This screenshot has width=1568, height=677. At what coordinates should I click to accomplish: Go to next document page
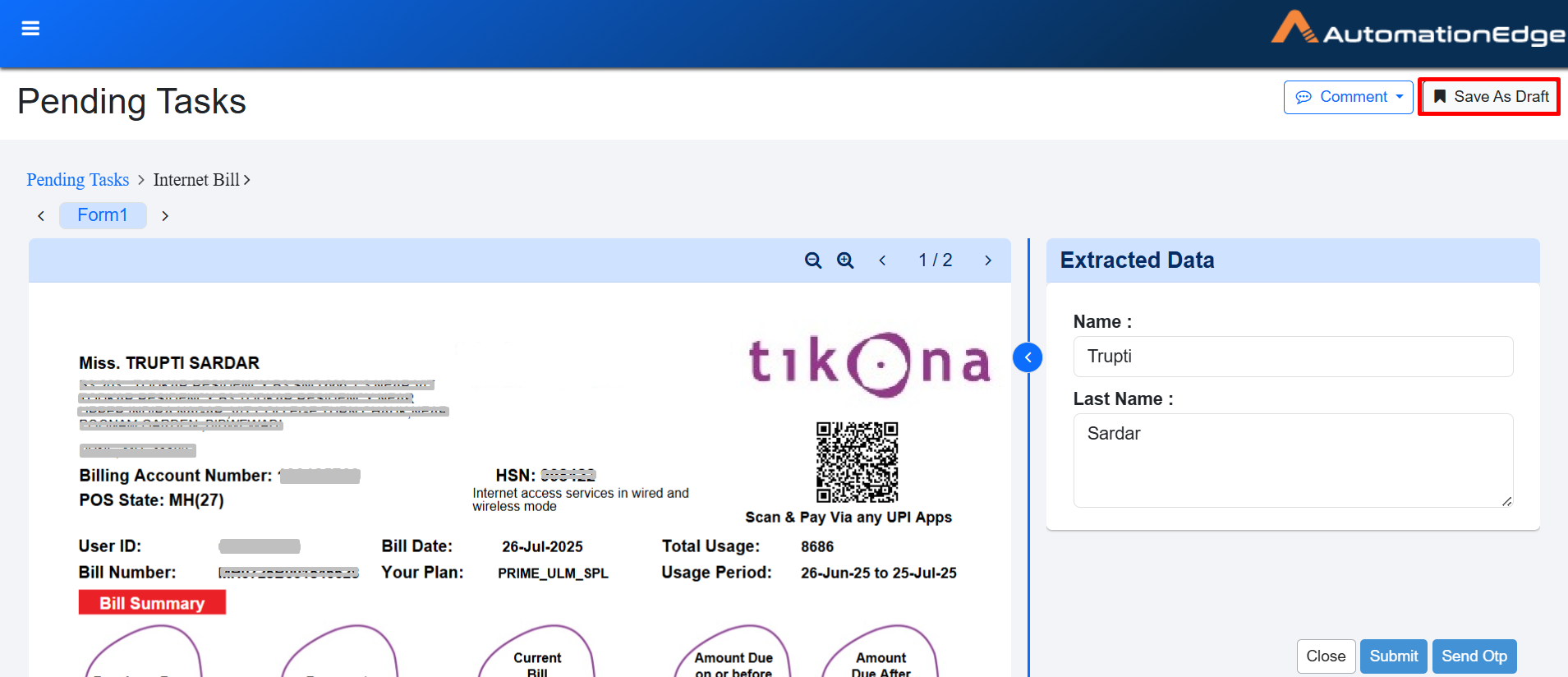[988, 260]
